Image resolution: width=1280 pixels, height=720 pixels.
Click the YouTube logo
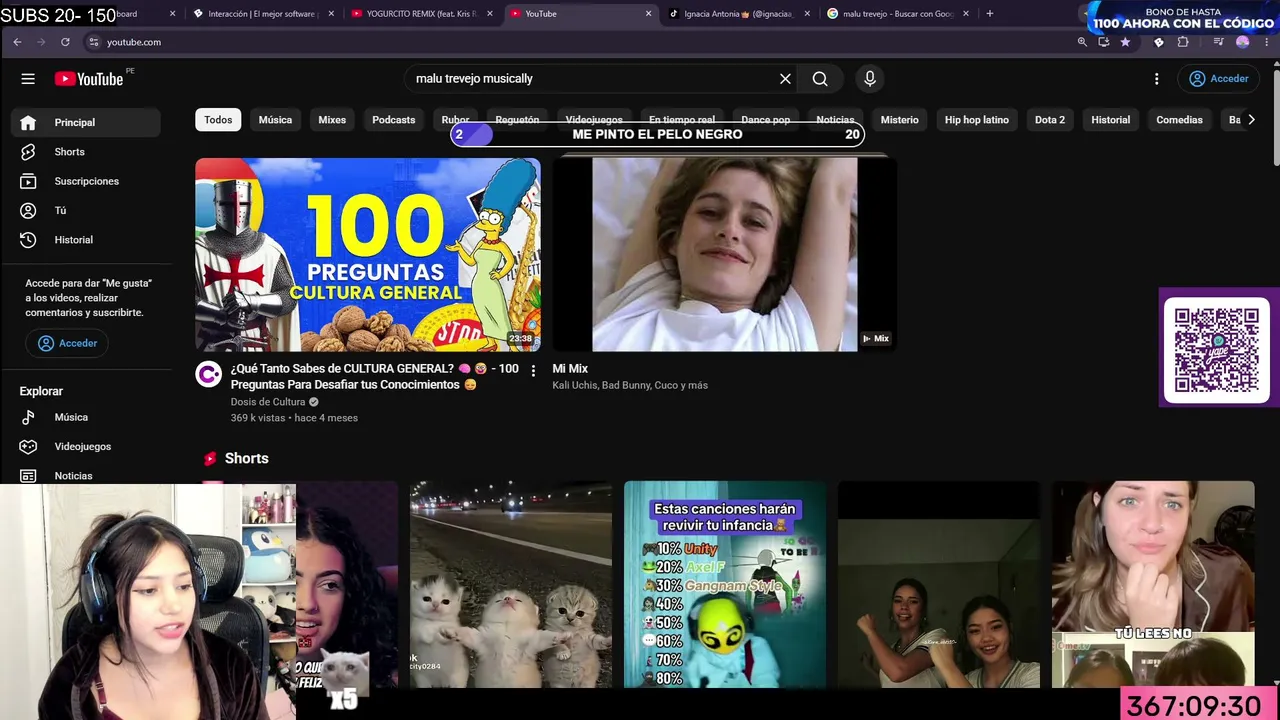click(x=89, y=79)
